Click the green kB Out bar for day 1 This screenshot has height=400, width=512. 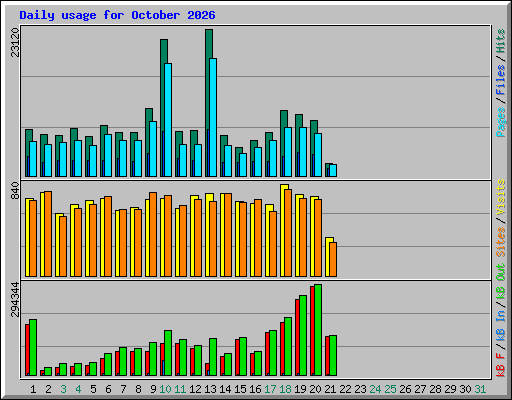click(x=33, y=347)
